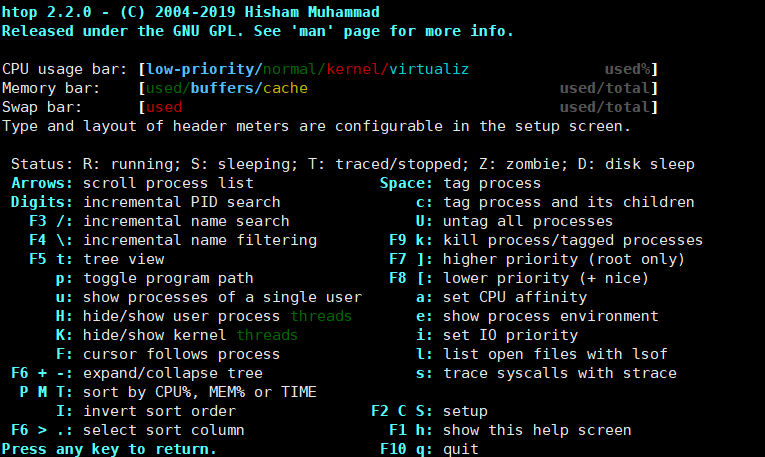Click 'select sort column' description
The image size is (765, 457).
click(164, 431)
